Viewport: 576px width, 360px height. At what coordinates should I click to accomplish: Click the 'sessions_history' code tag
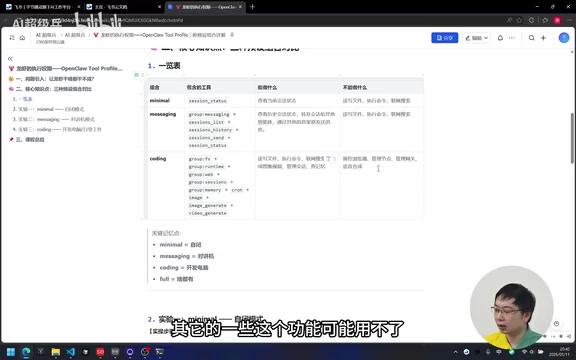[x=210, y=130]
